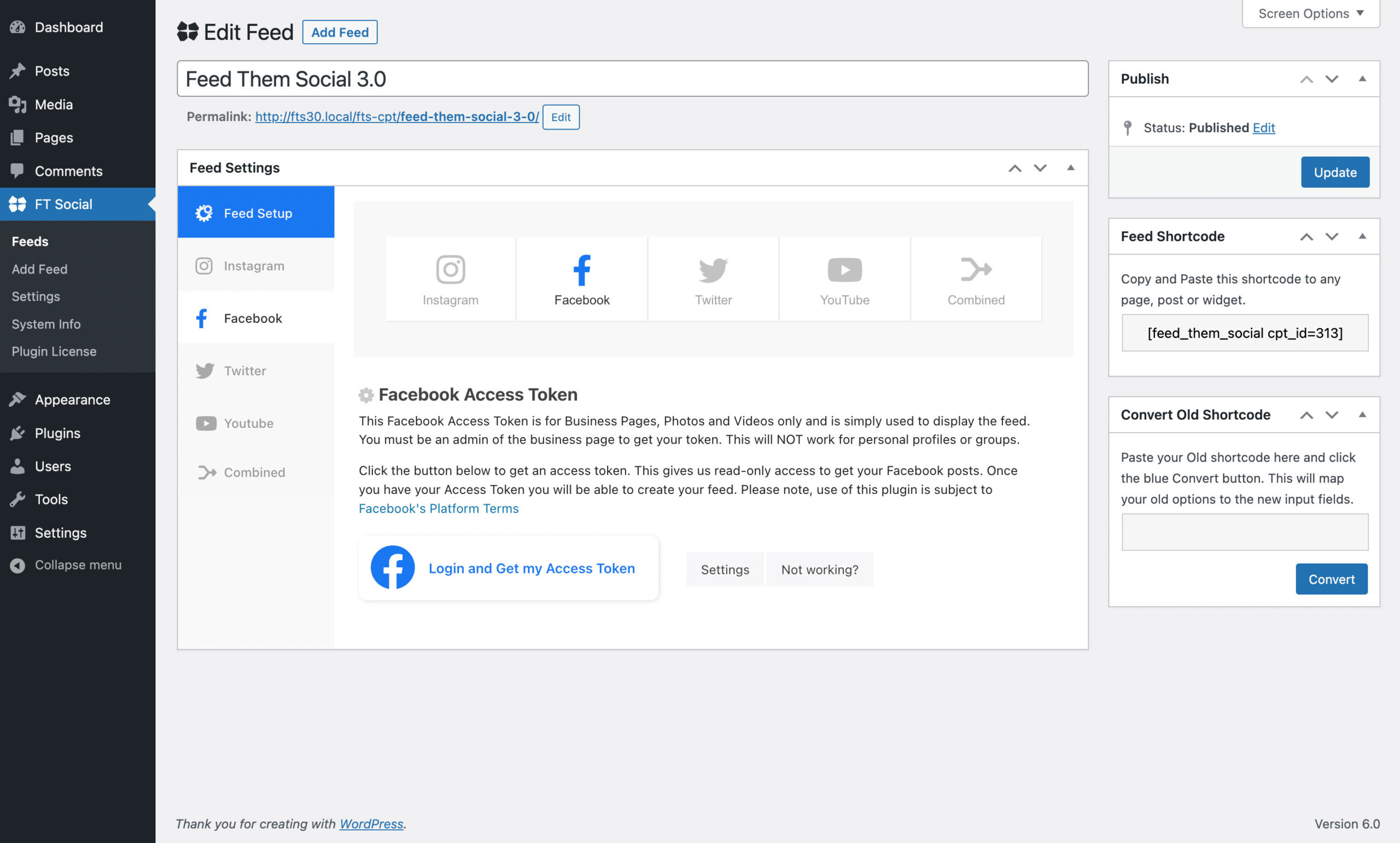Screen dimensions: 1400x843
Task: Click the Media library icon
Action: pyautogui.click(x=17, y=104)
